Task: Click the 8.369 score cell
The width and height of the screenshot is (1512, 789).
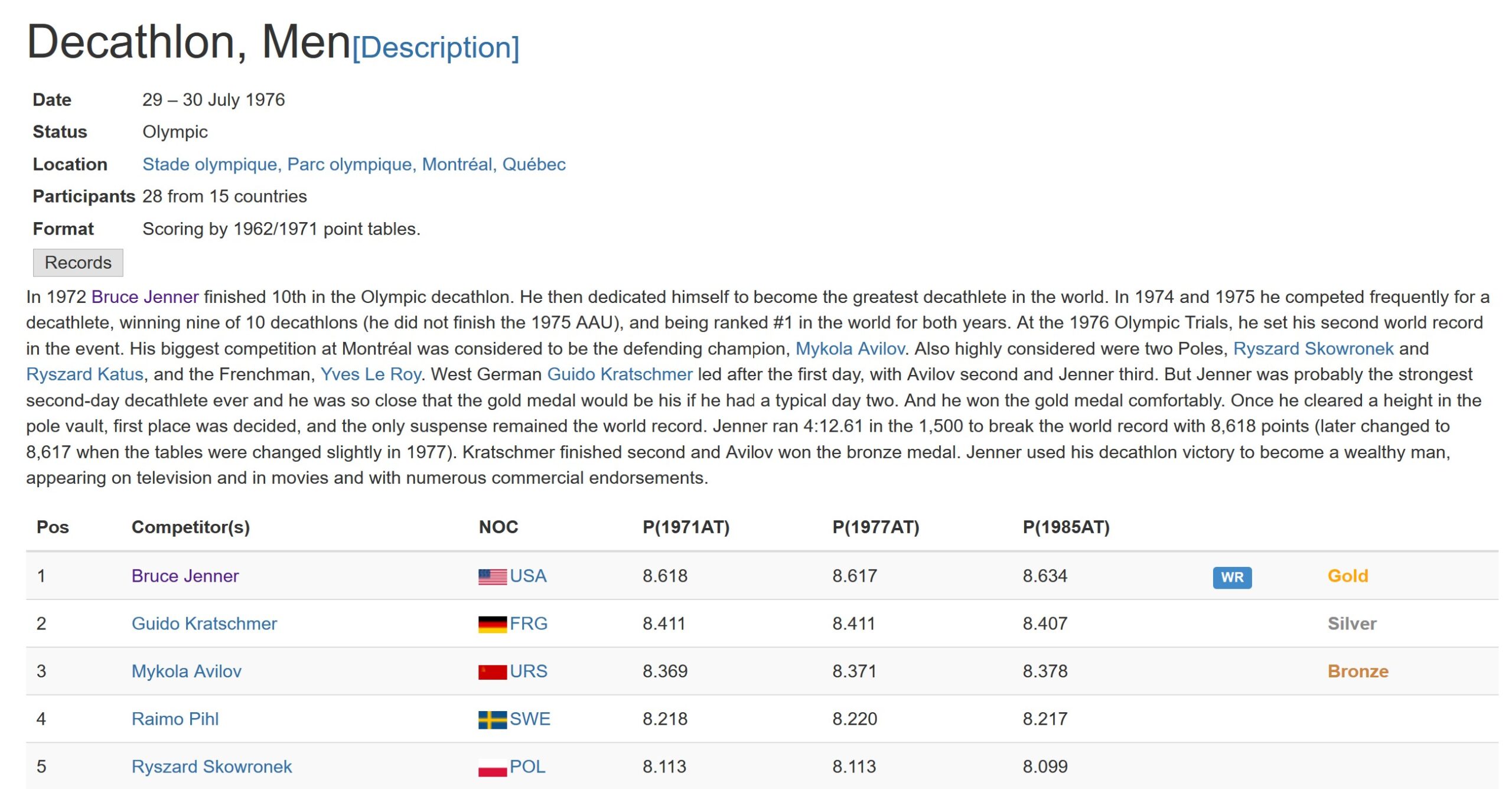Action: 665,671
